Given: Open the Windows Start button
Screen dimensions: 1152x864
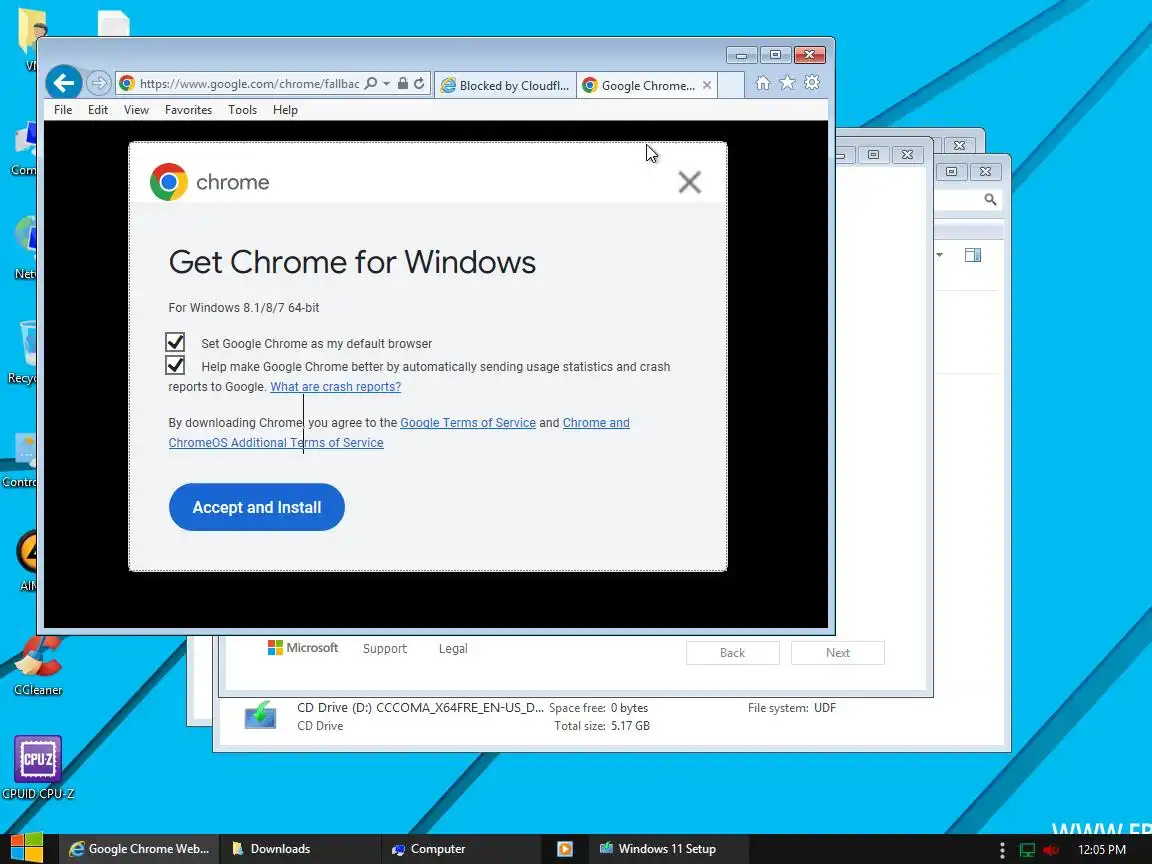Looking at the screenshot, I should [x=26, y=849].
